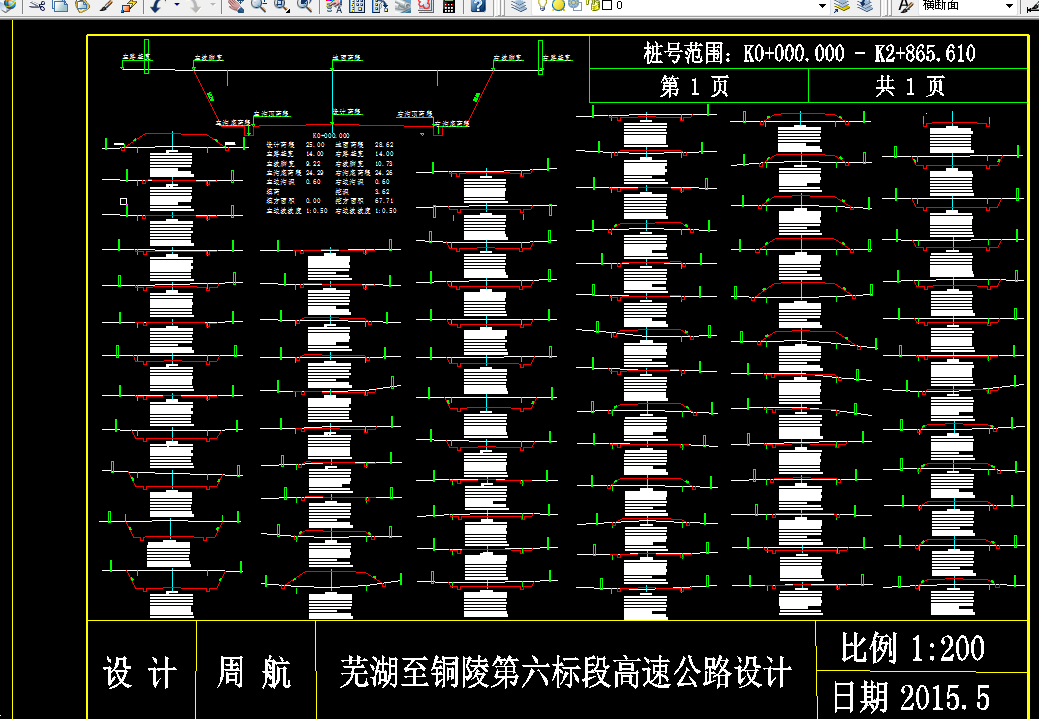Open the QuickCalc calculator icon
The height and width of the screenshot is (719, 1039).
[x=451, y=8]
